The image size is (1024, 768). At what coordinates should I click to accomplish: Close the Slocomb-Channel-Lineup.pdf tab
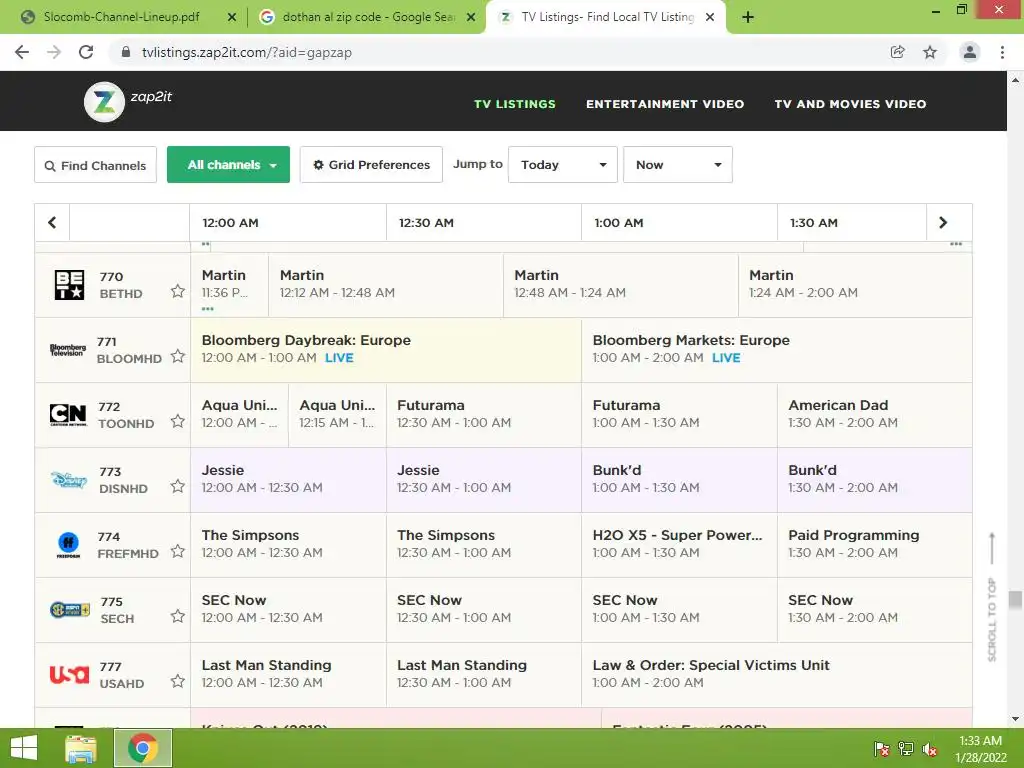[232, 17]
